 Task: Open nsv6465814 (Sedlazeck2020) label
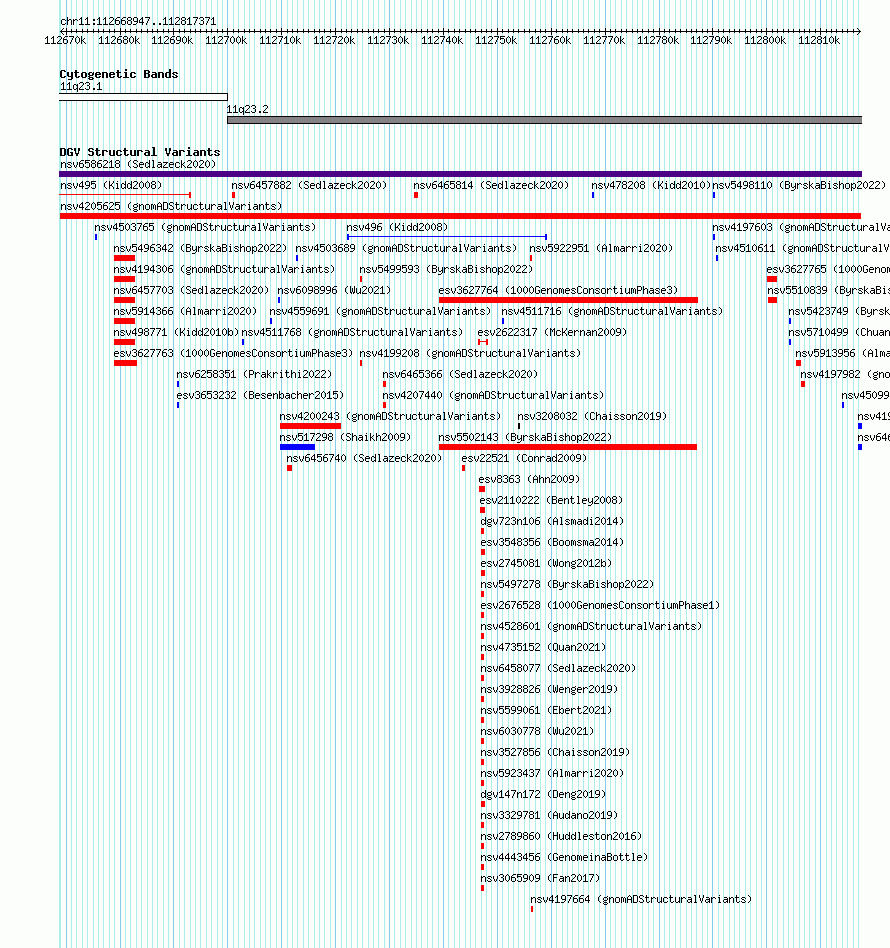click(x=491, y=186)
